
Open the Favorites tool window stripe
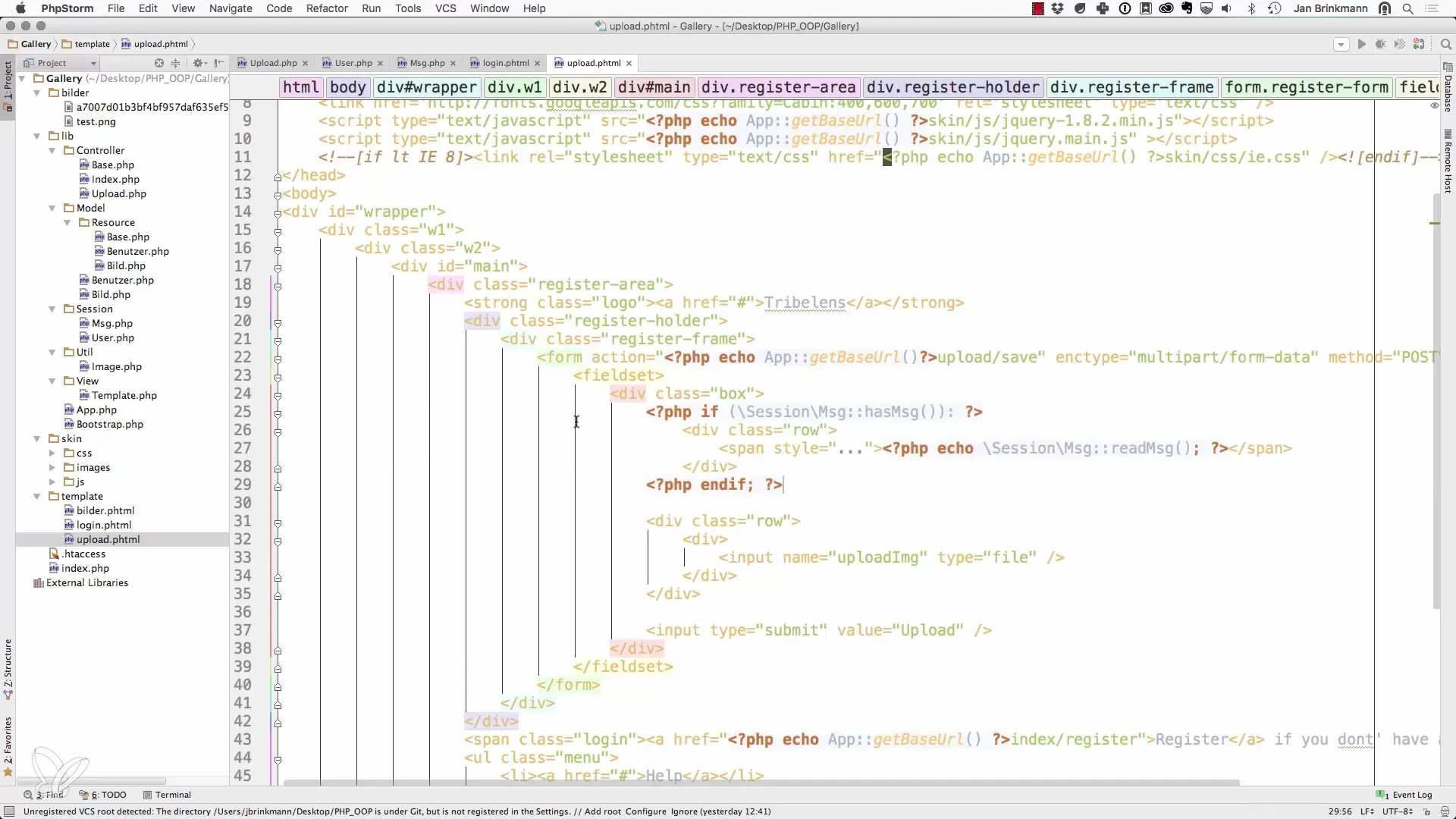tap(8, 747)
